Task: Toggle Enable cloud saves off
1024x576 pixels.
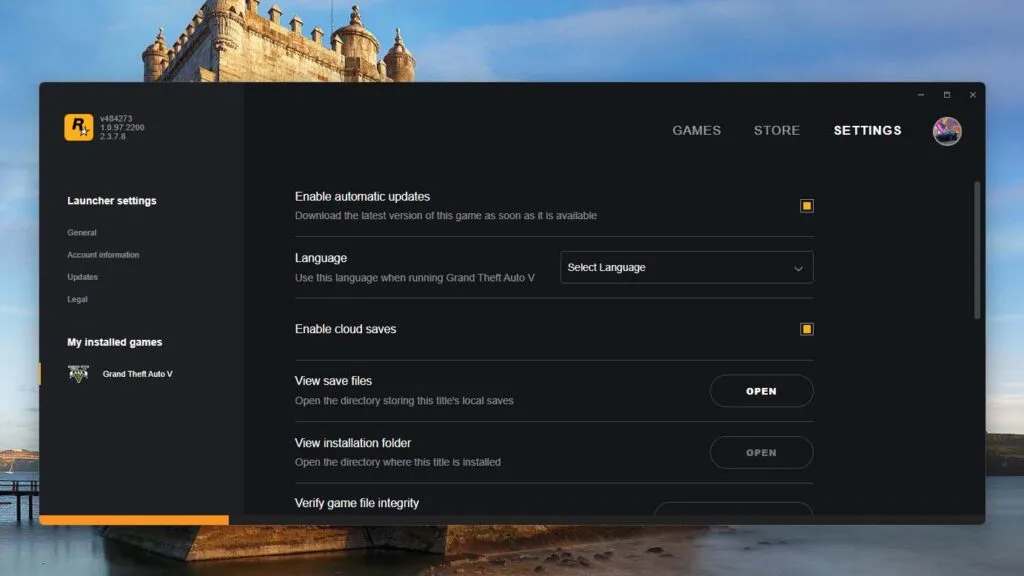Action: pos(807,328)
